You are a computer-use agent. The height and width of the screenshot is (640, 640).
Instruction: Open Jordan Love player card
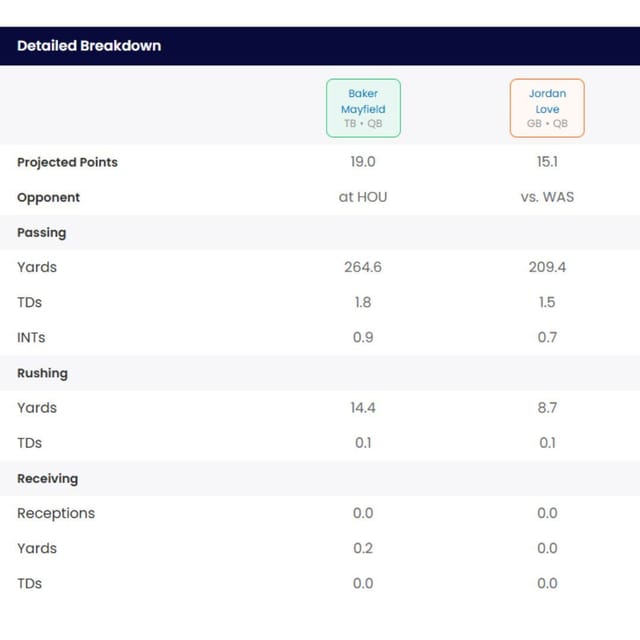click(547, 108)
